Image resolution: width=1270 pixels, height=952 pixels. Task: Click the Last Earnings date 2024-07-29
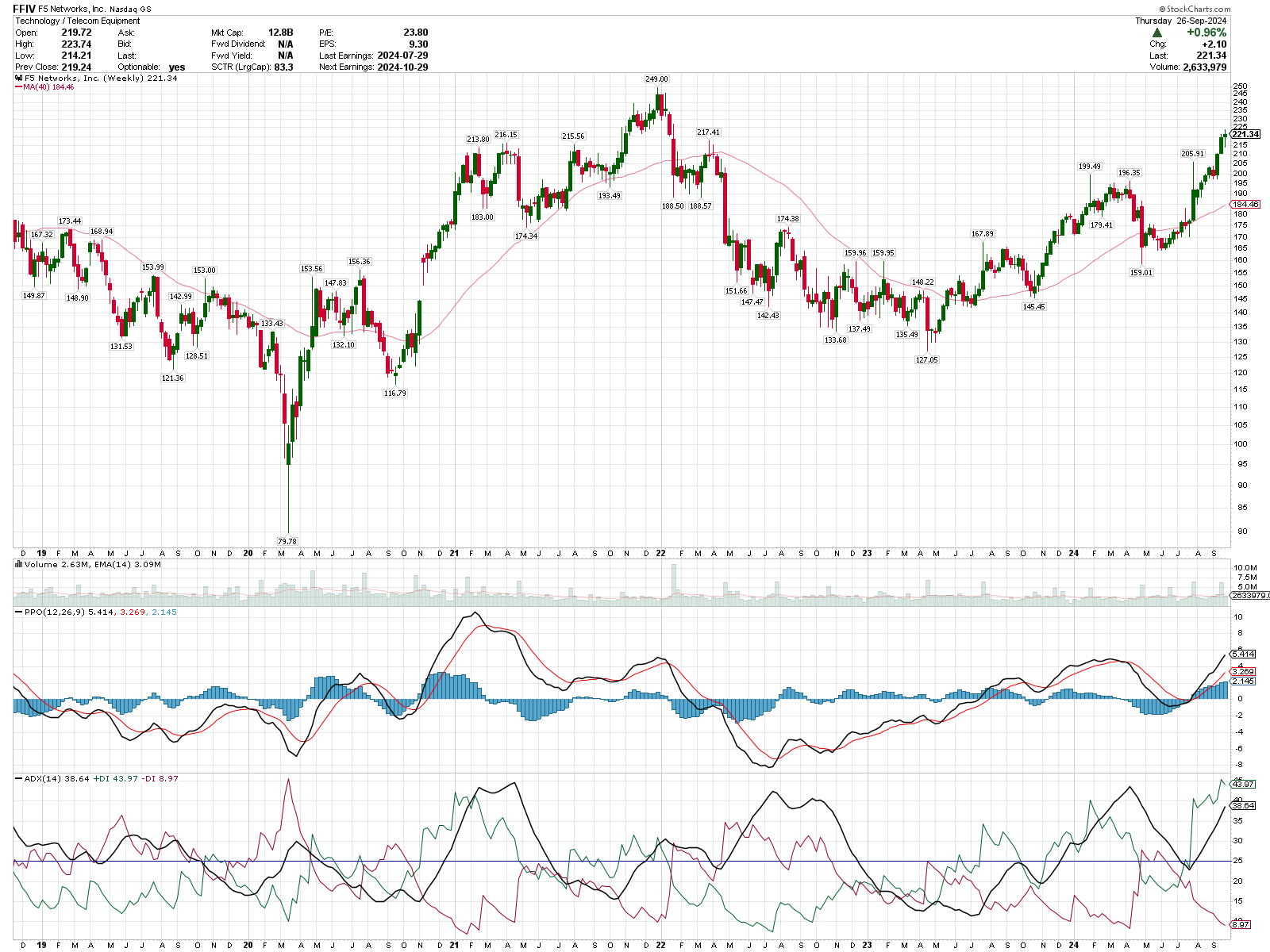(x=403, y=56)
